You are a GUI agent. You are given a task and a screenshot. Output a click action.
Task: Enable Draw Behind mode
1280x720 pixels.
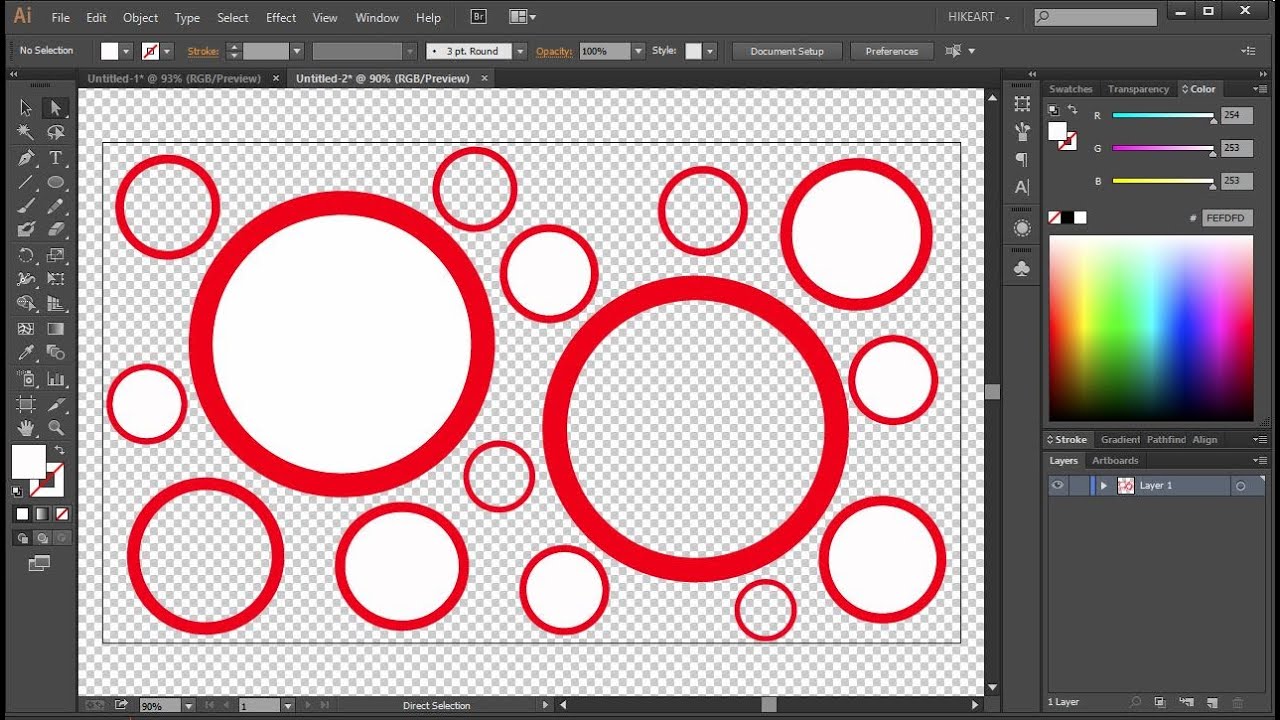coord(42,538)
